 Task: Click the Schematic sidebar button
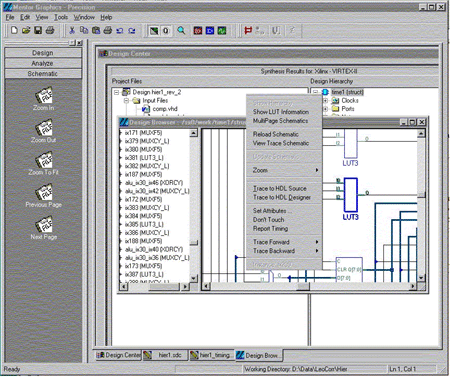click(x=43, y=74)
